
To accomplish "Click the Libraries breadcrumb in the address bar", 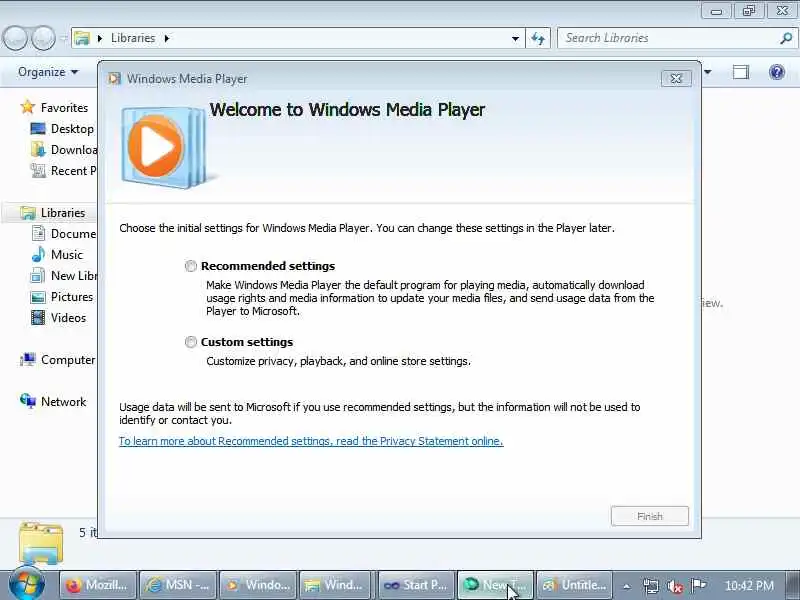I will click(x=133, y=38).
